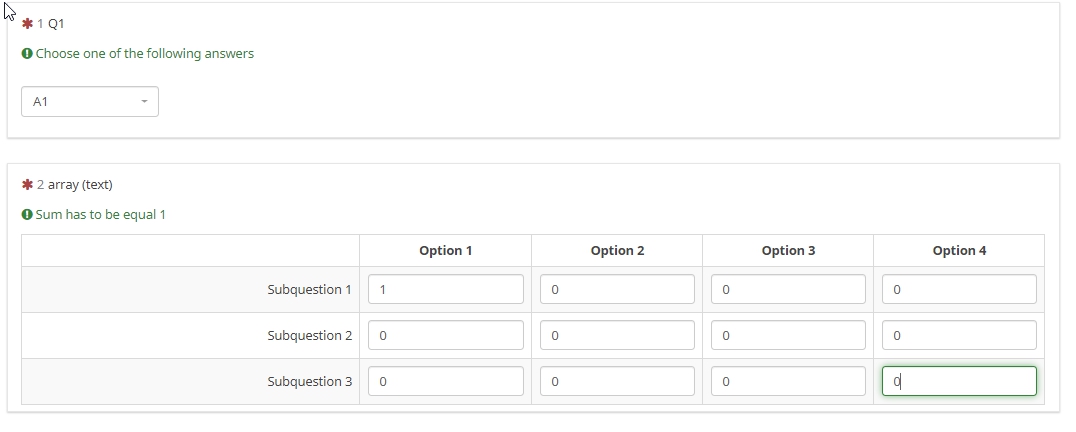1076x432 pixels.
Task: Click the 'Option 4' column header
Action: pos(959,251)
